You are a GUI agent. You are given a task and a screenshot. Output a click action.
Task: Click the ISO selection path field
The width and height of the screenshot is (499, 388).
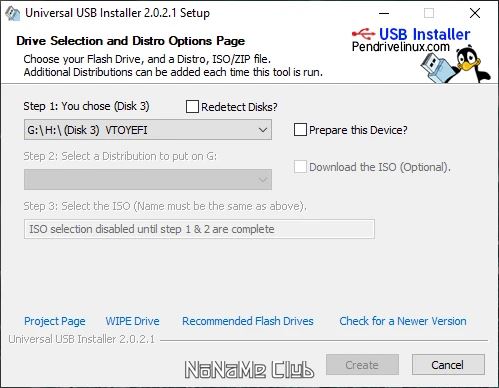(x=199, y=229)
